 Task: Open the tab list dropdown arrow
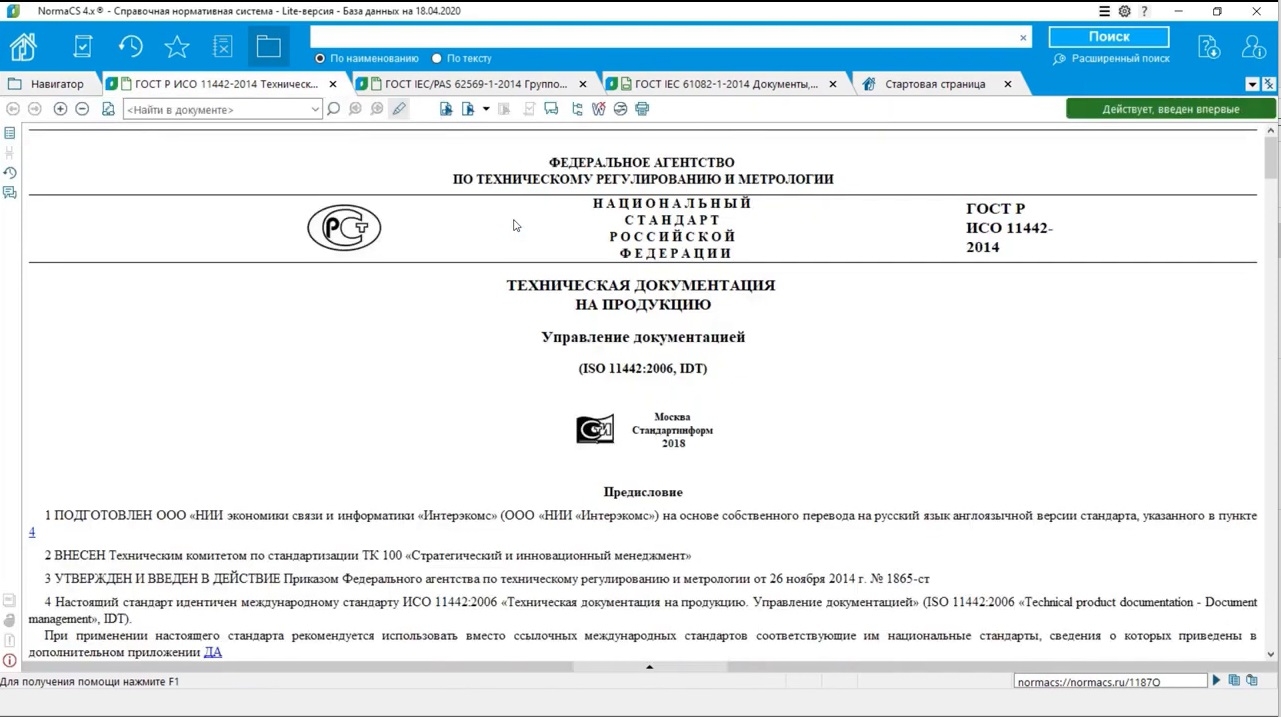click(x=1252, y=84)
